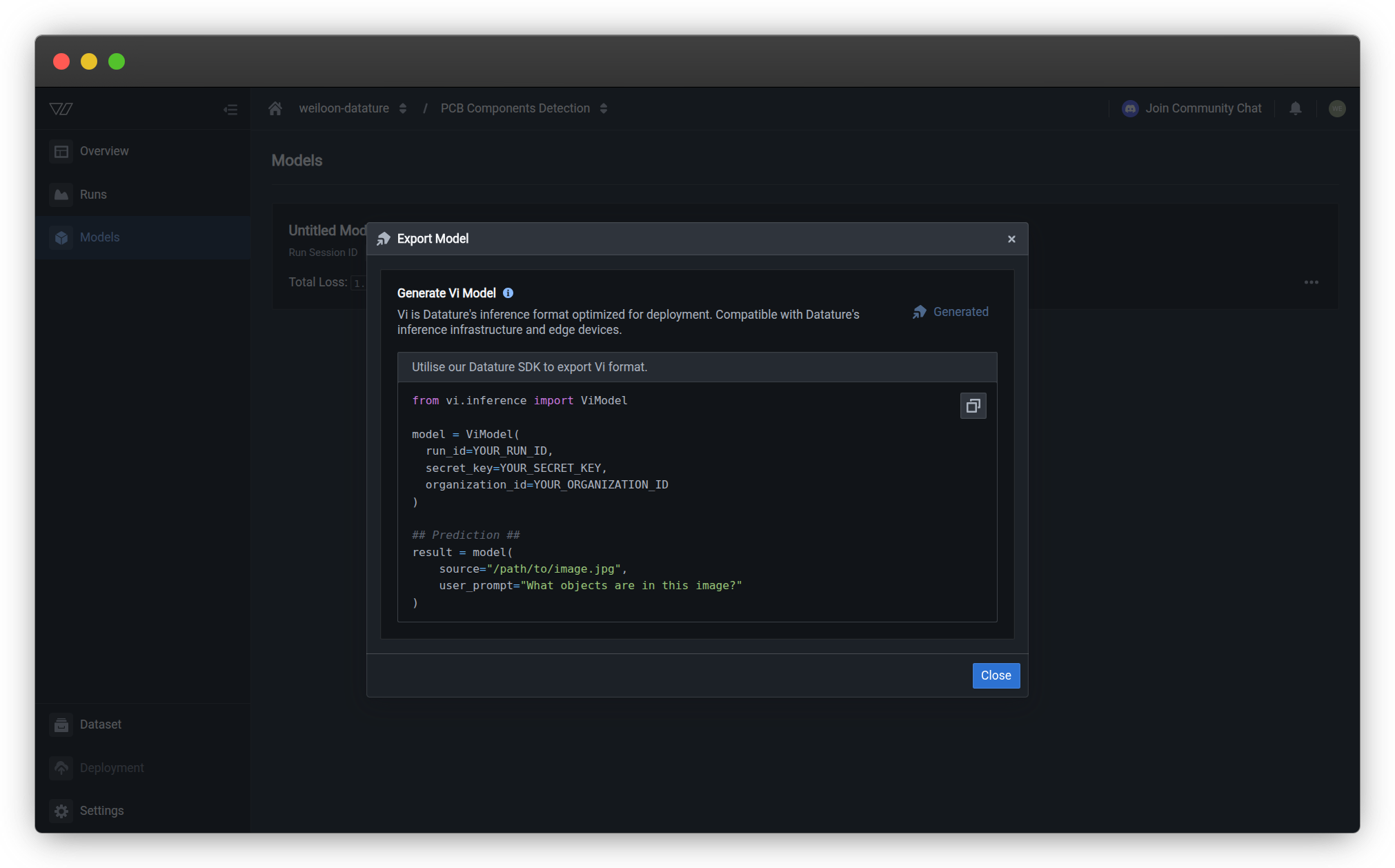1395x868 pixels.
Task: Open Runs in the sidebar
Action: point(92,195)
